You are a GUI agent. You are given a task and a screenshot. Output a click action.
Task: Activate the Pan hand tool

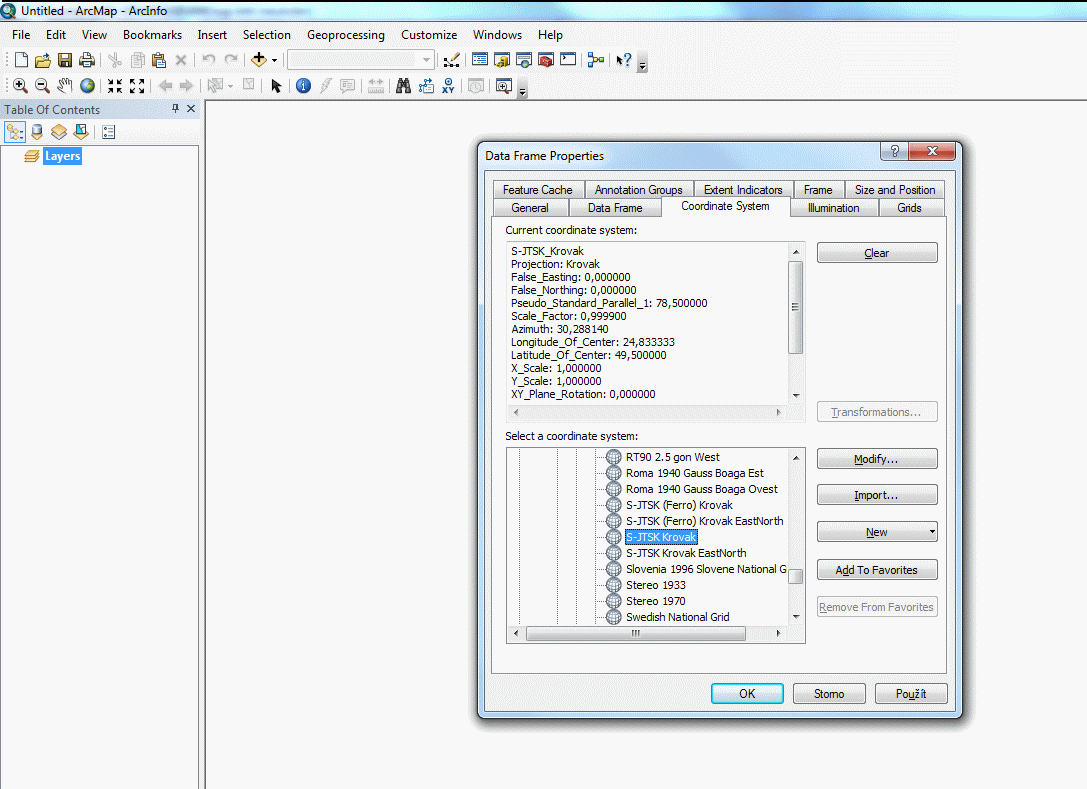coord(64,86)
